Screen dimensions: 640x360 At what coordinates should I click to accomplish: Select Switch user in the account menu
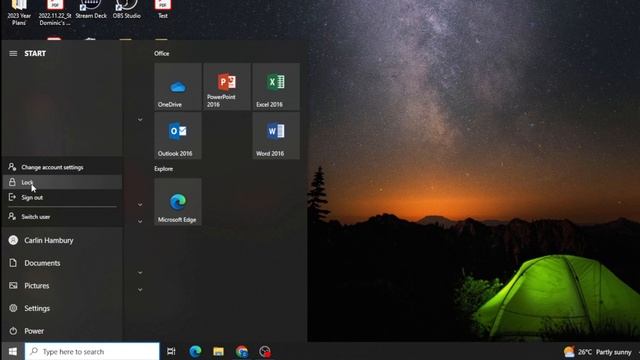coord(62,217)
